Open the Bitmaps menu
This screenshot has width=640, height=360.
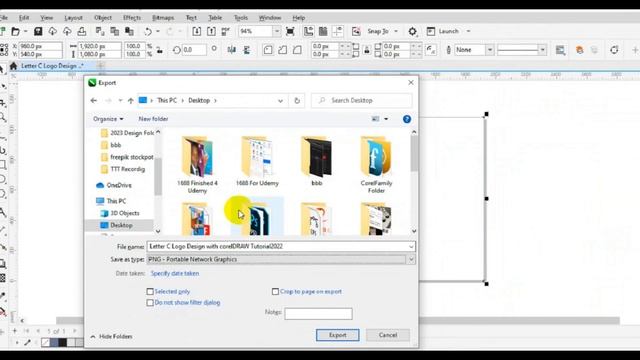(x=163, y=18)
